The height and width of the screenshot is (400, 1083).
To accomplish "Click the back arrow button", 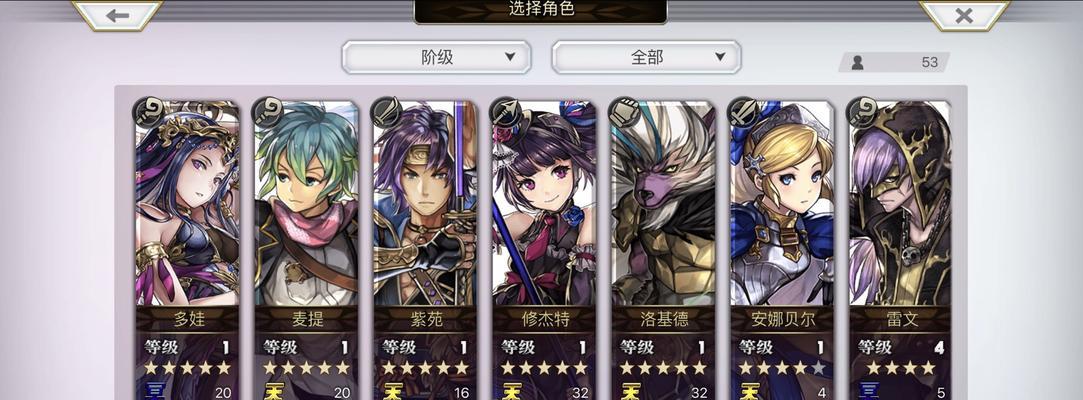I will click(117, 15).
